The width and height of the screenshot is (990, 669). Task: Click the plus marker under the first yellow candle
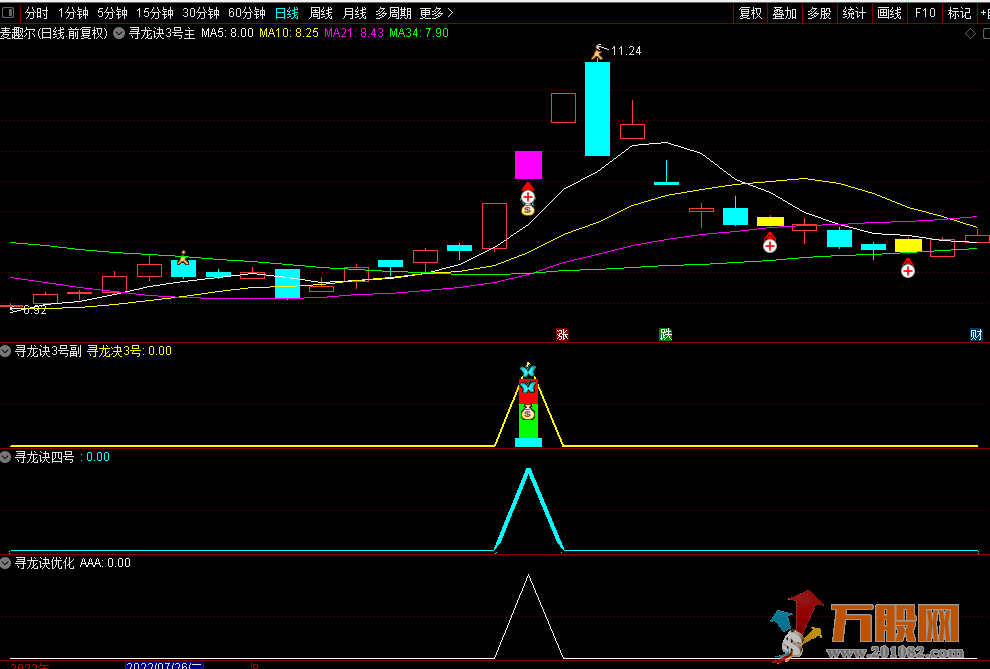pyautogui.click(x=770, y=246)
